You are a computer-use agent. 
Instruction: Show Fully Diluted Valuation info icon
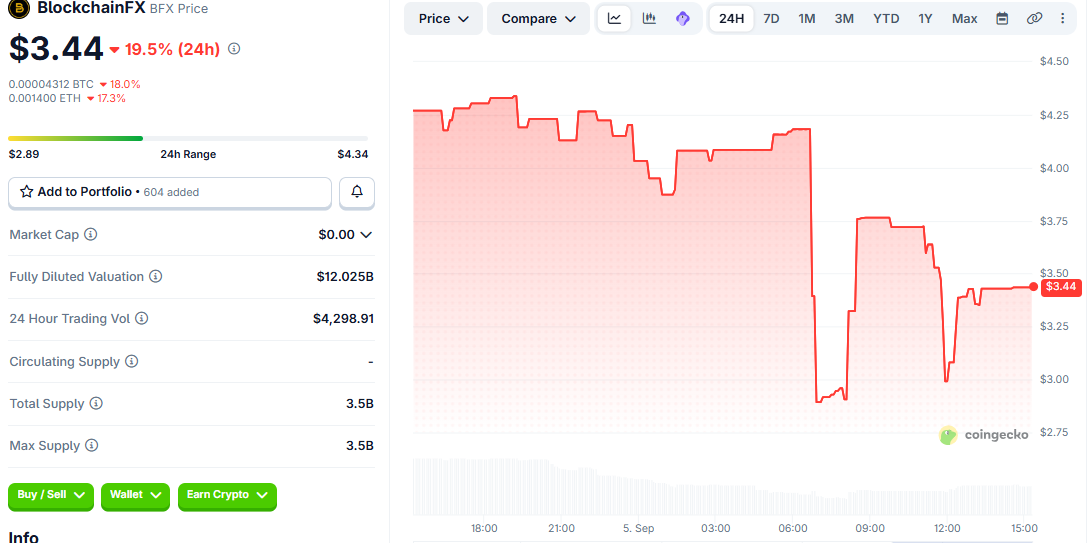(156, 277)
